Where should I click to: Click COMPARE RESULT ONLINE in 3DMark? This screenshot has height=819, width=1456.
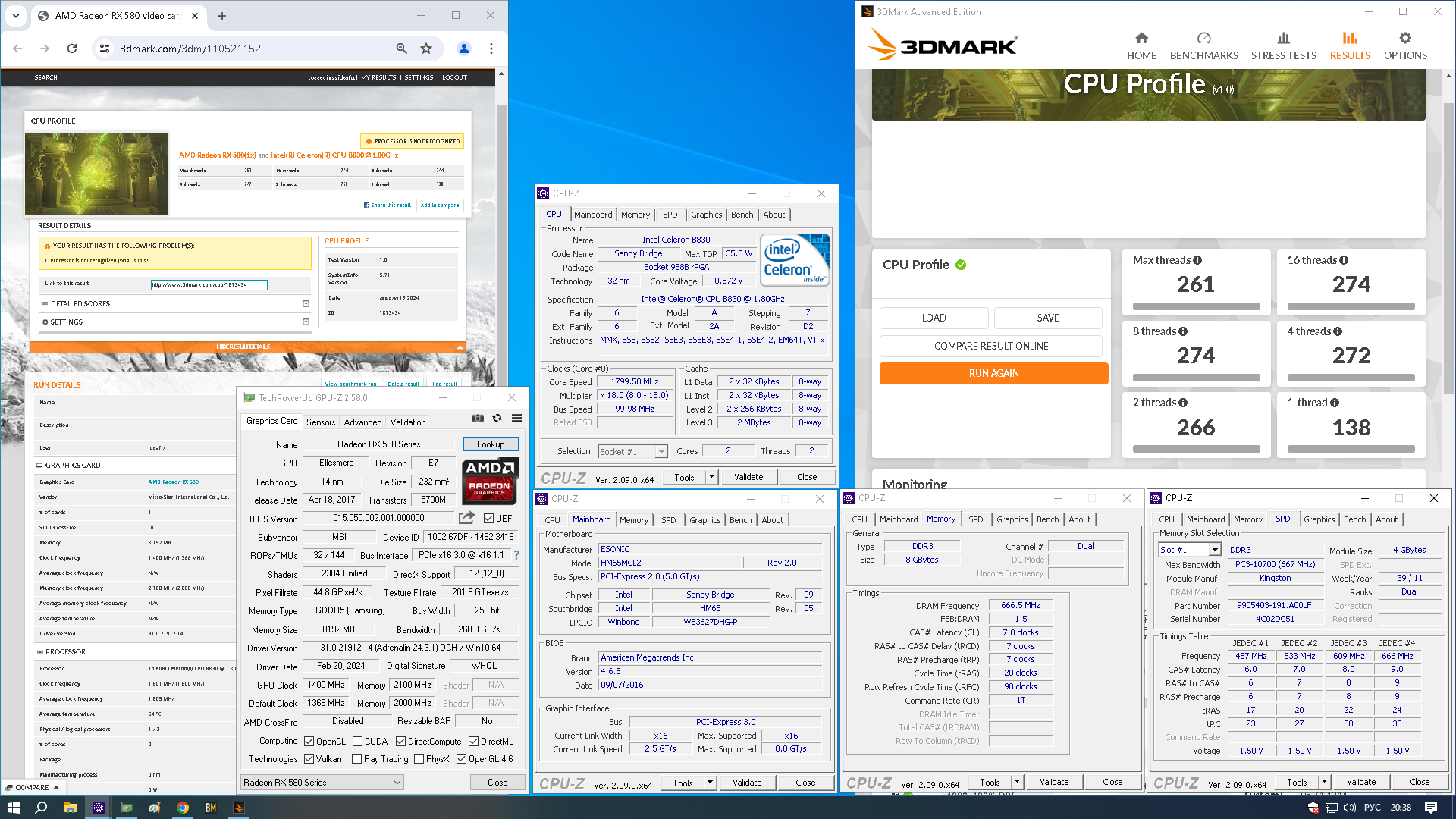990,346
